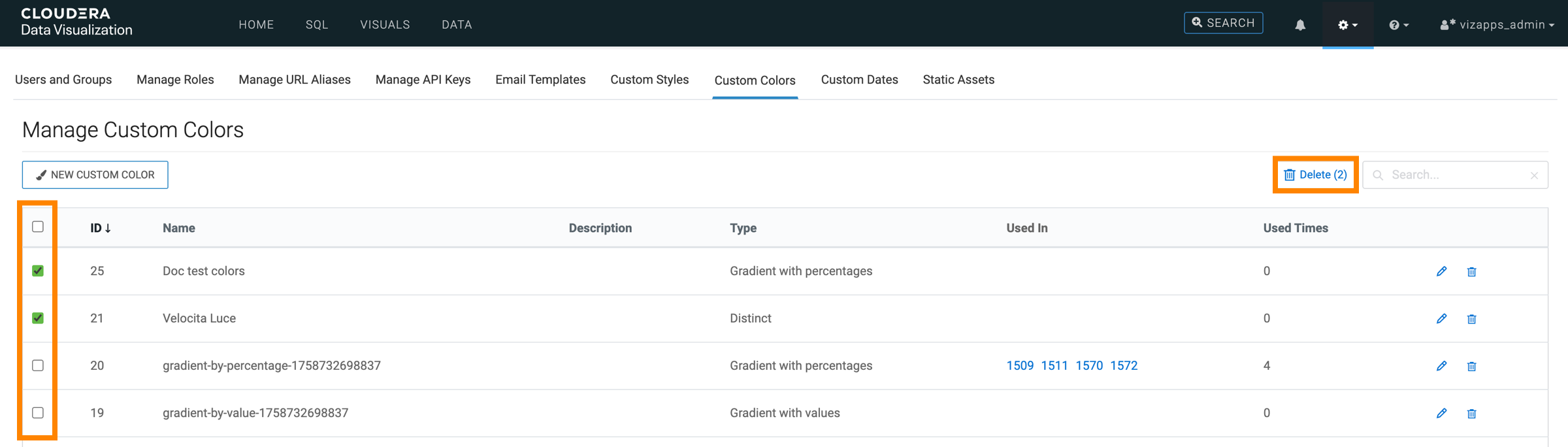This screenshot has height=447, width=1568.
Task: Click the NEW CUSTOM COLOR button
Action: tap(95, 175)
